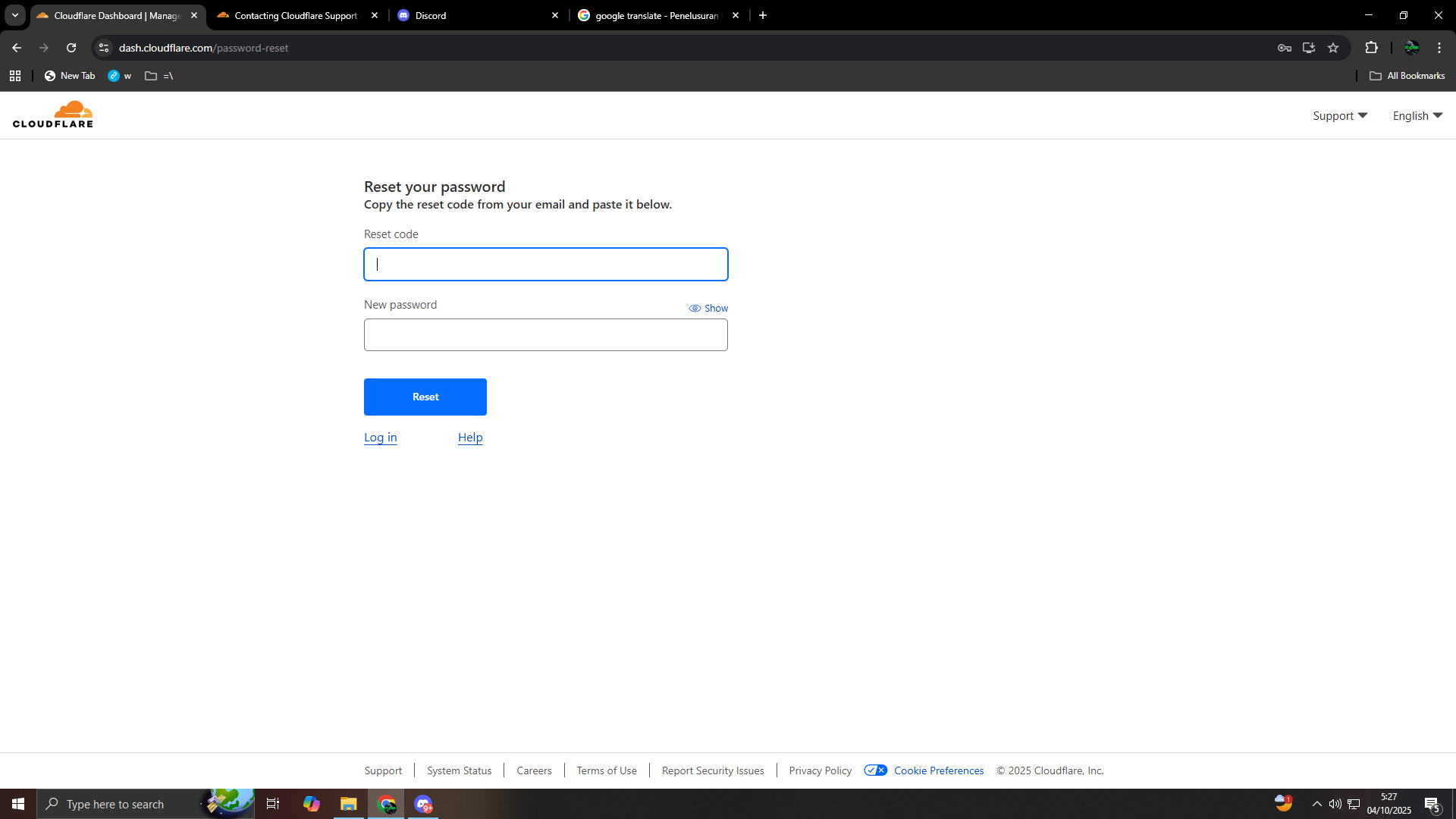Expand the Support dropdown menu
This screenshot has height=819, width=1456.
pos(1340,115)
